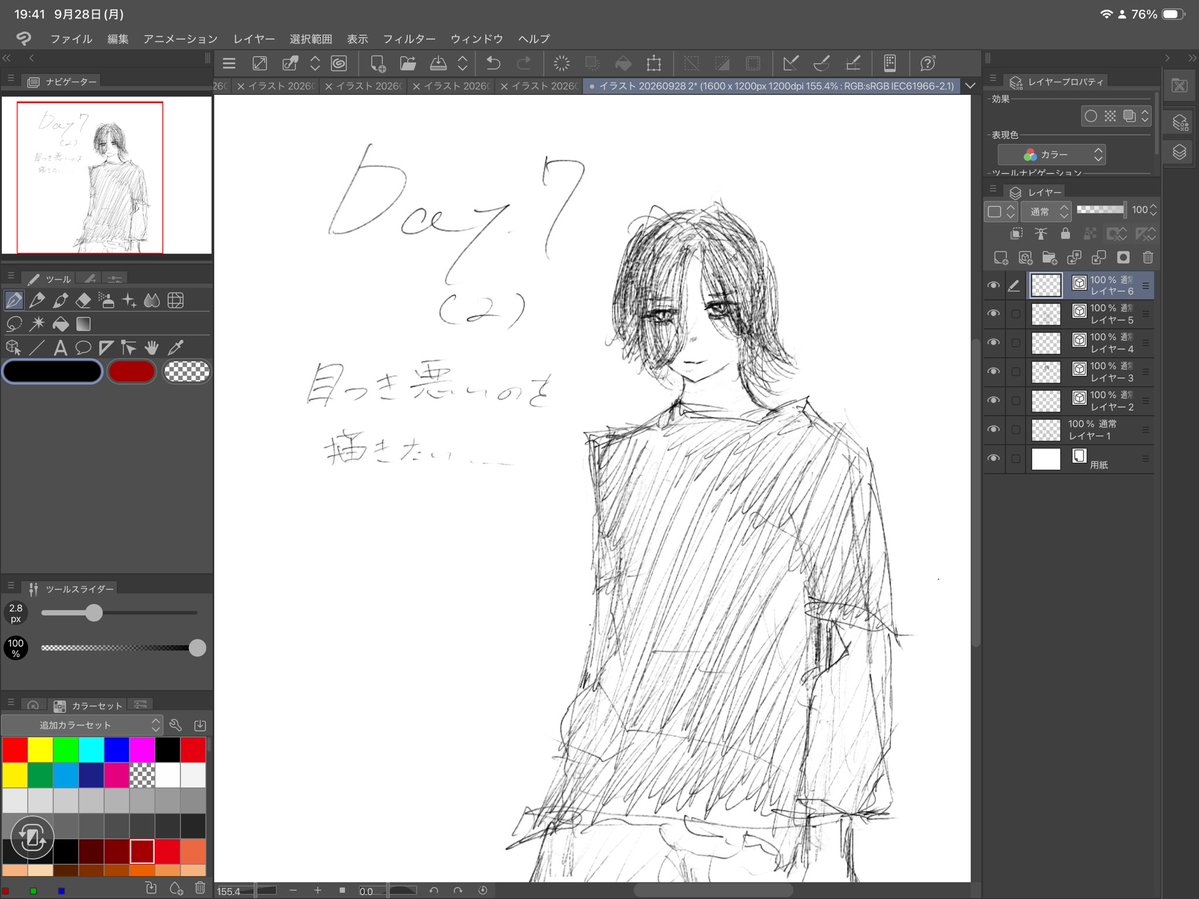This screenshot has height=899, width=1199.
Task: Select the Text tool icon
Action: click(60, 348)
